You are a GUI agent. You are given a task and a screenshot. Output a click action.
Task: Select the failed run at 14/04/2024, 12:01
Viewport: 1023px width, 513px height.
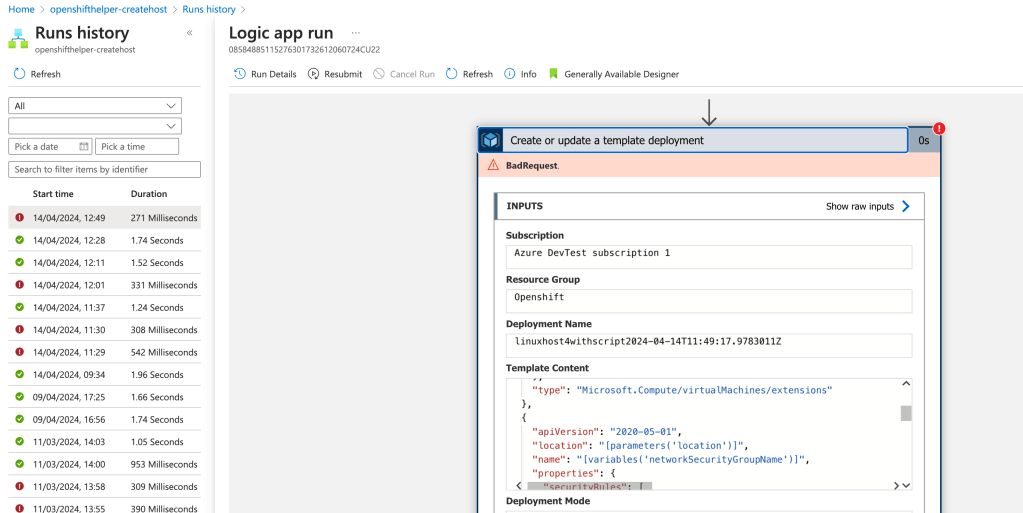point(104,285)
